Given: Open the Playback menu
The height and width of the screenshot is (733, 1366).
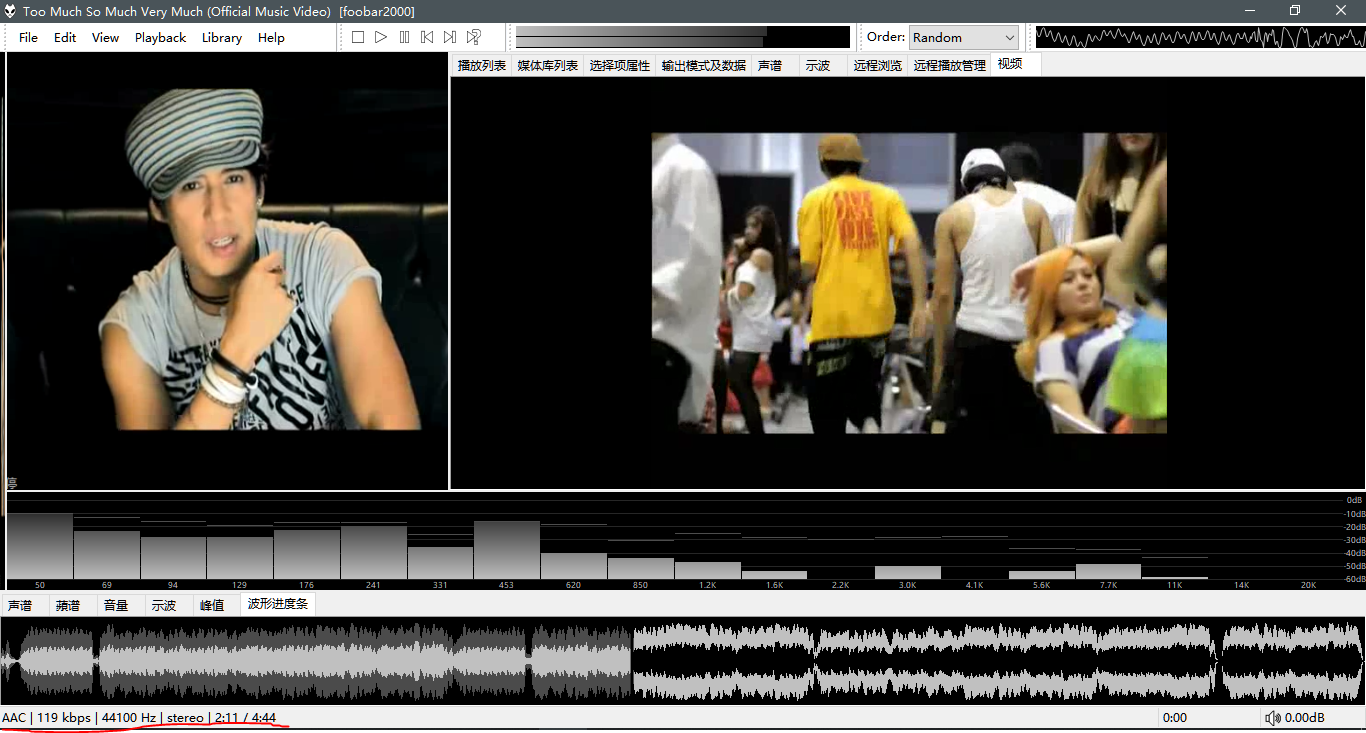Looking at the screenshot, I should 160,37.
